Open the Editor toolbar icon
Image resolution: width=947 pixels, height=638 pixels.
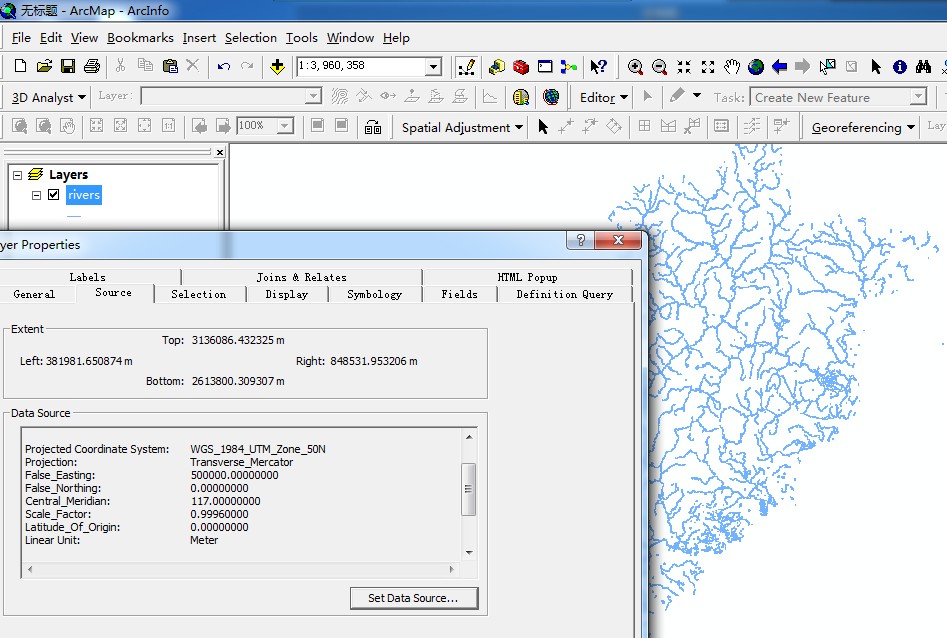tap(466, 66)
